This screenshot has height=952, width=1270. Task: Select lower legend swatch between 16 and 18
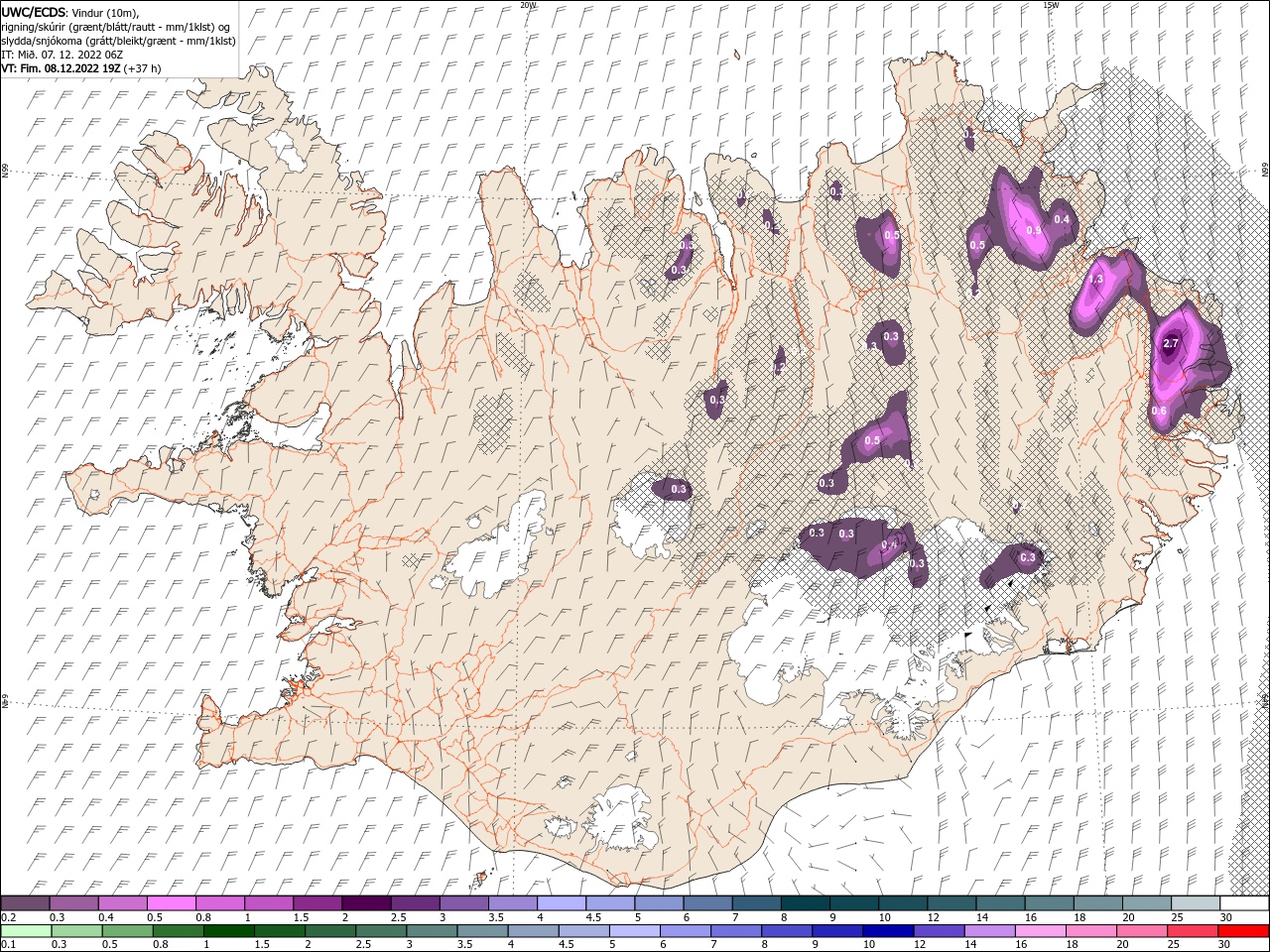[1043, 931]
